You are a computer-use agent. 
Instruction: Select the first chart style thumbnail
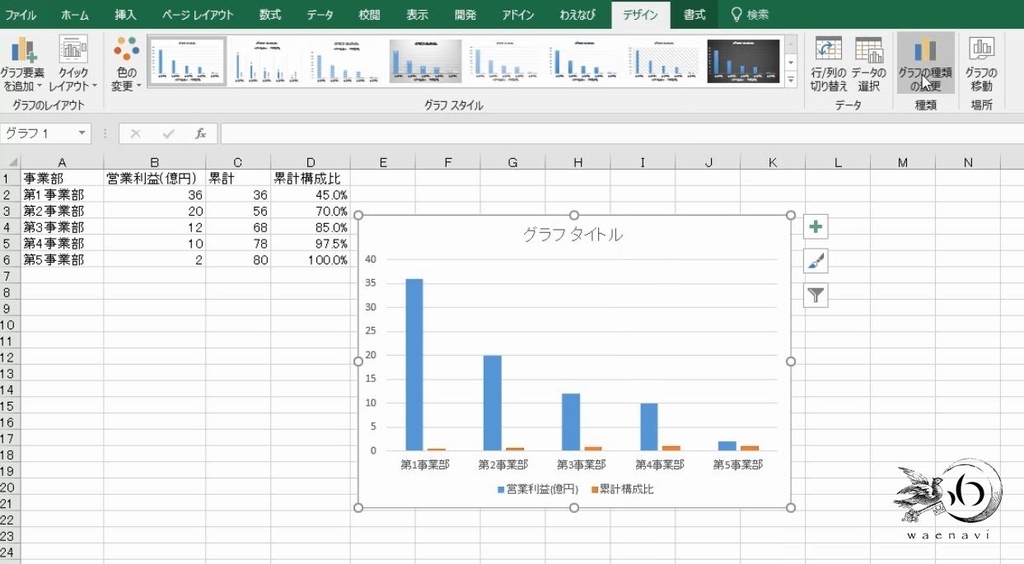(x=187, y=61)
